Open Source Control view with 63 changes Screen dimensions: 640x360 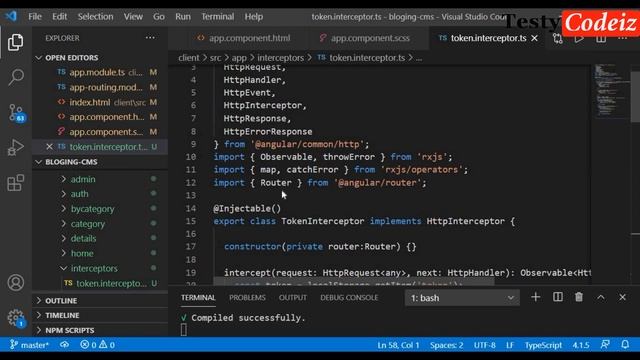pyautogui.click(x=16, y=113)
